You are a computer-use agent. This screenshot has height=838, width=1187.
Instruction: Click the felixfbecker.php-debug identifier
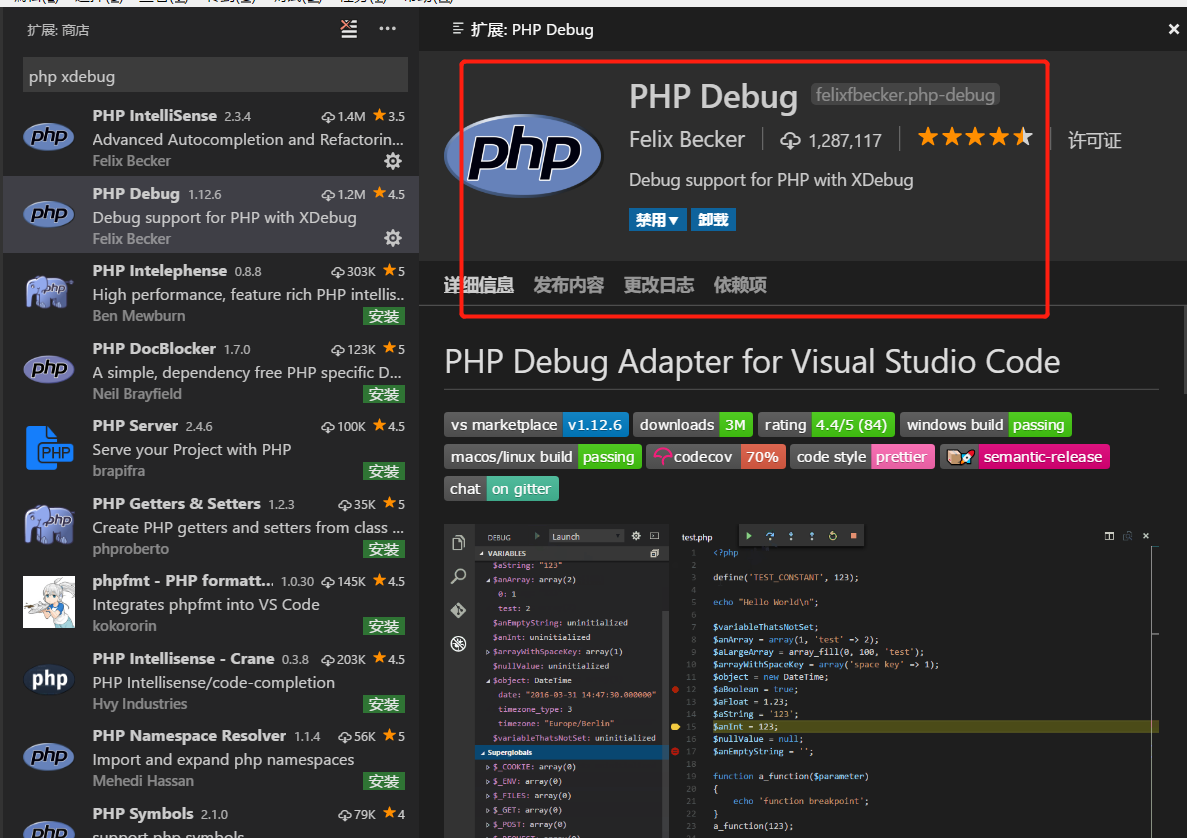tap(905, 95)
